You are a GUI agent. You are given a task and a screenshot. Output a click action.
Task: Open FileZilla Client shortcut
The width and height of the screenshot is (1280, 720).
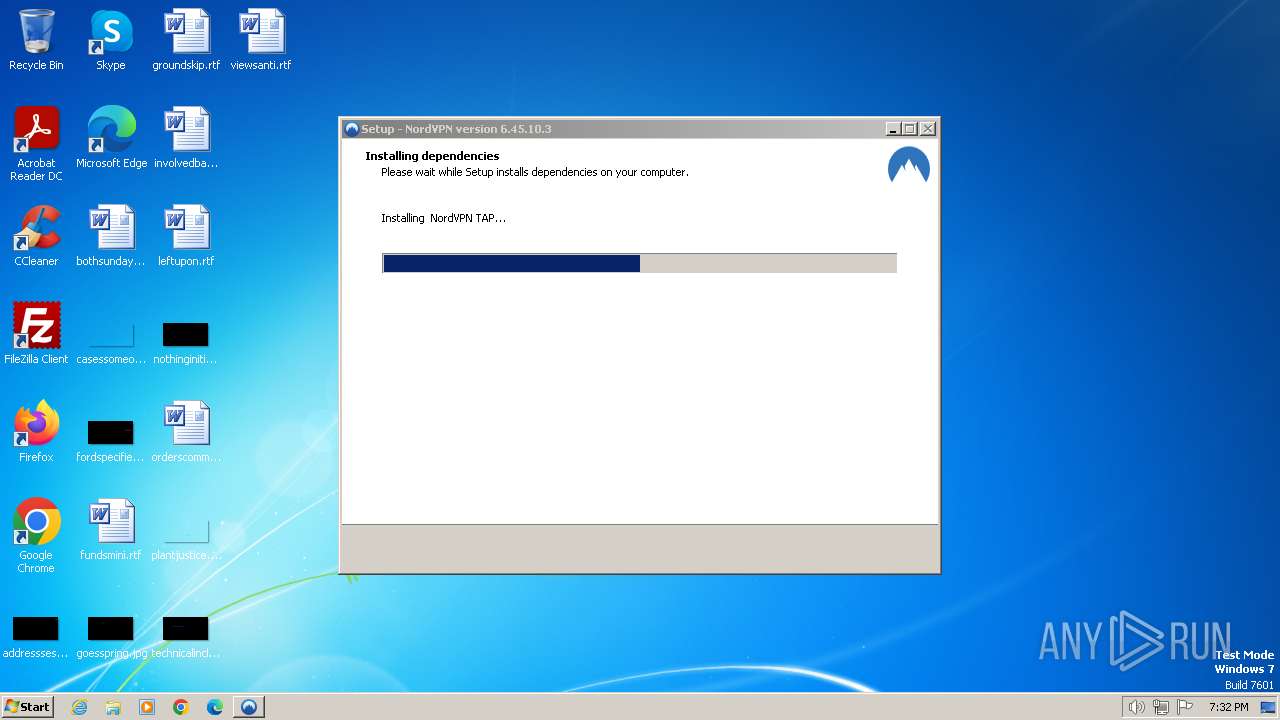point(36,333)
